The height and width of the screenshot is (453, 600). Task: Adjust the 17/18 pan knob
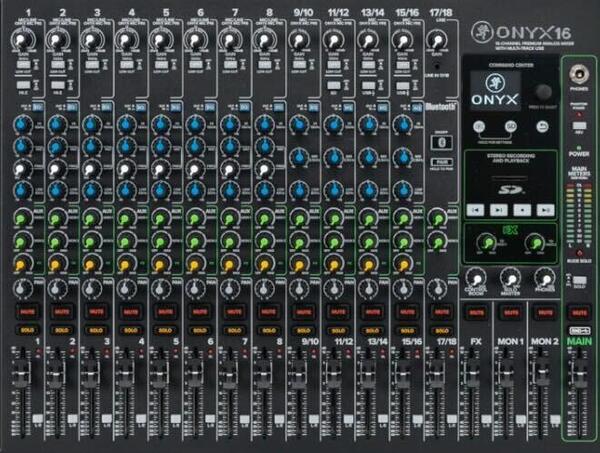click(436, 288)
